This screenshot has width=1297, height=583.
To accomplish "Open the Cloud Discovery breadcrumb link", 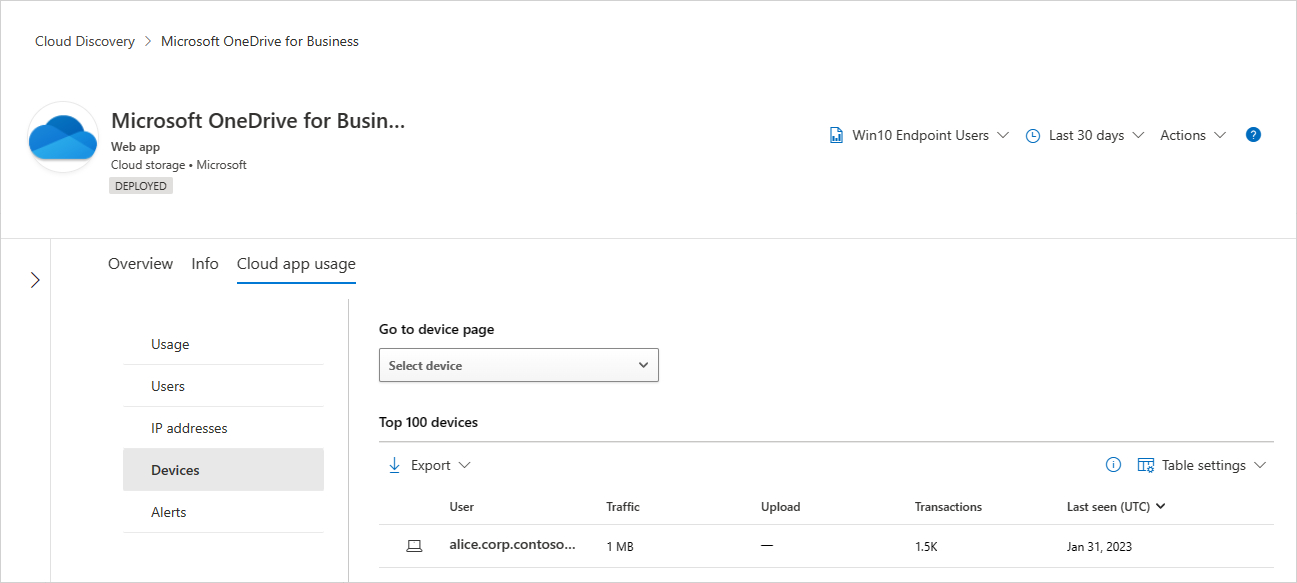I will coord(84,40).
